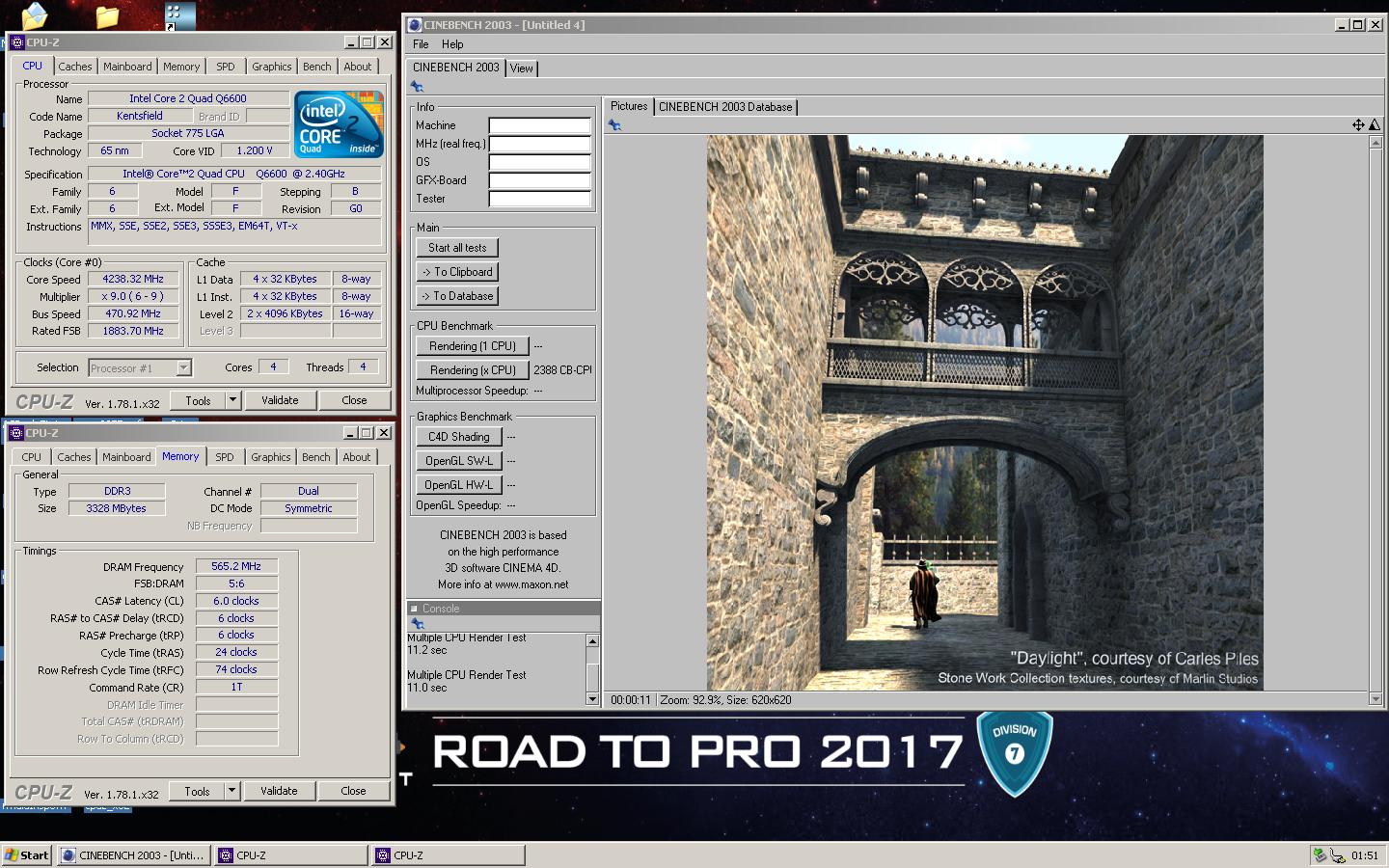Click the Intel Core 2 Quad logo
Screen dimensions: 1389x868
pos(339,124)
